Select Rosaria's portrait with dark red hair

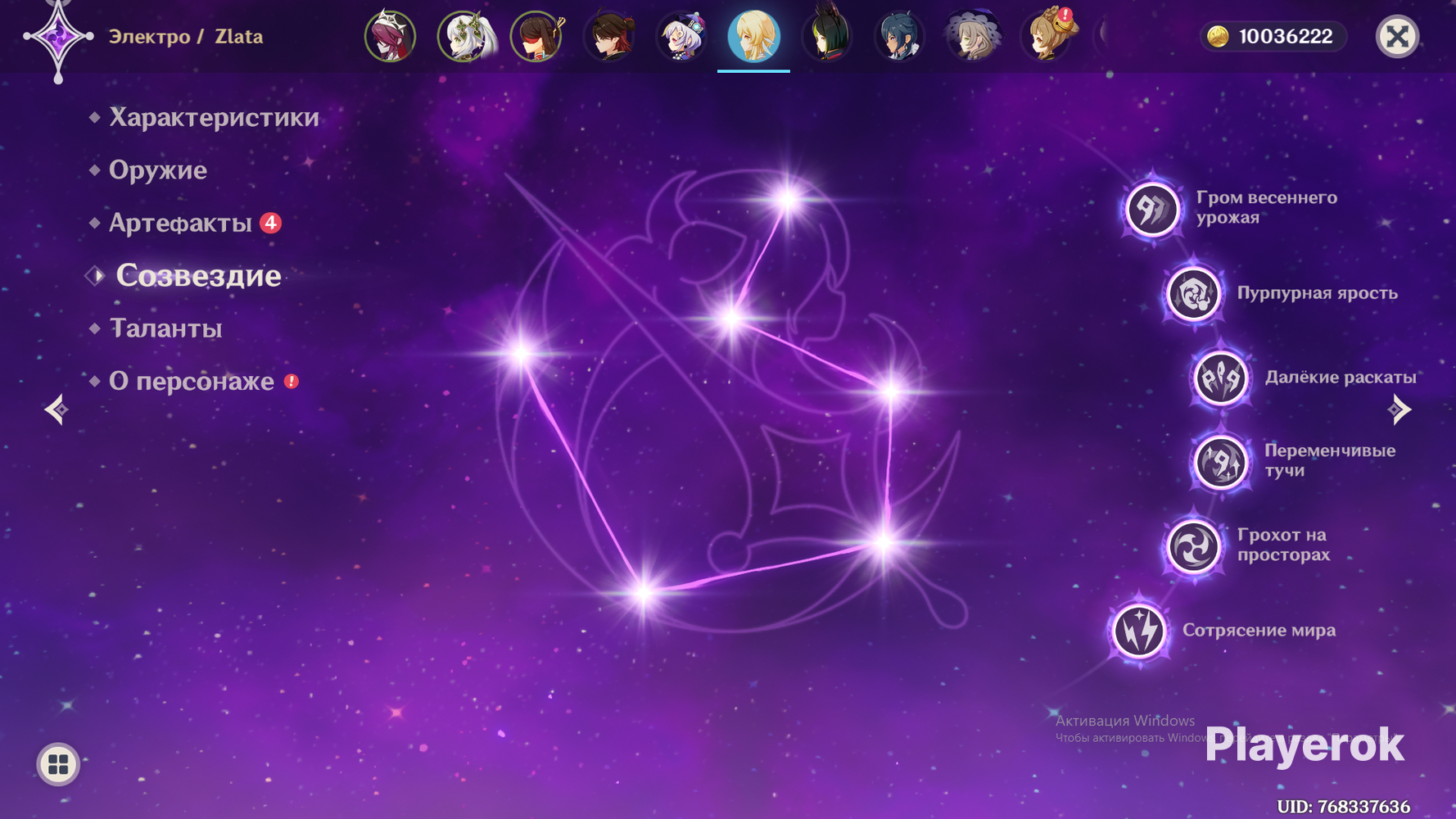390,36
